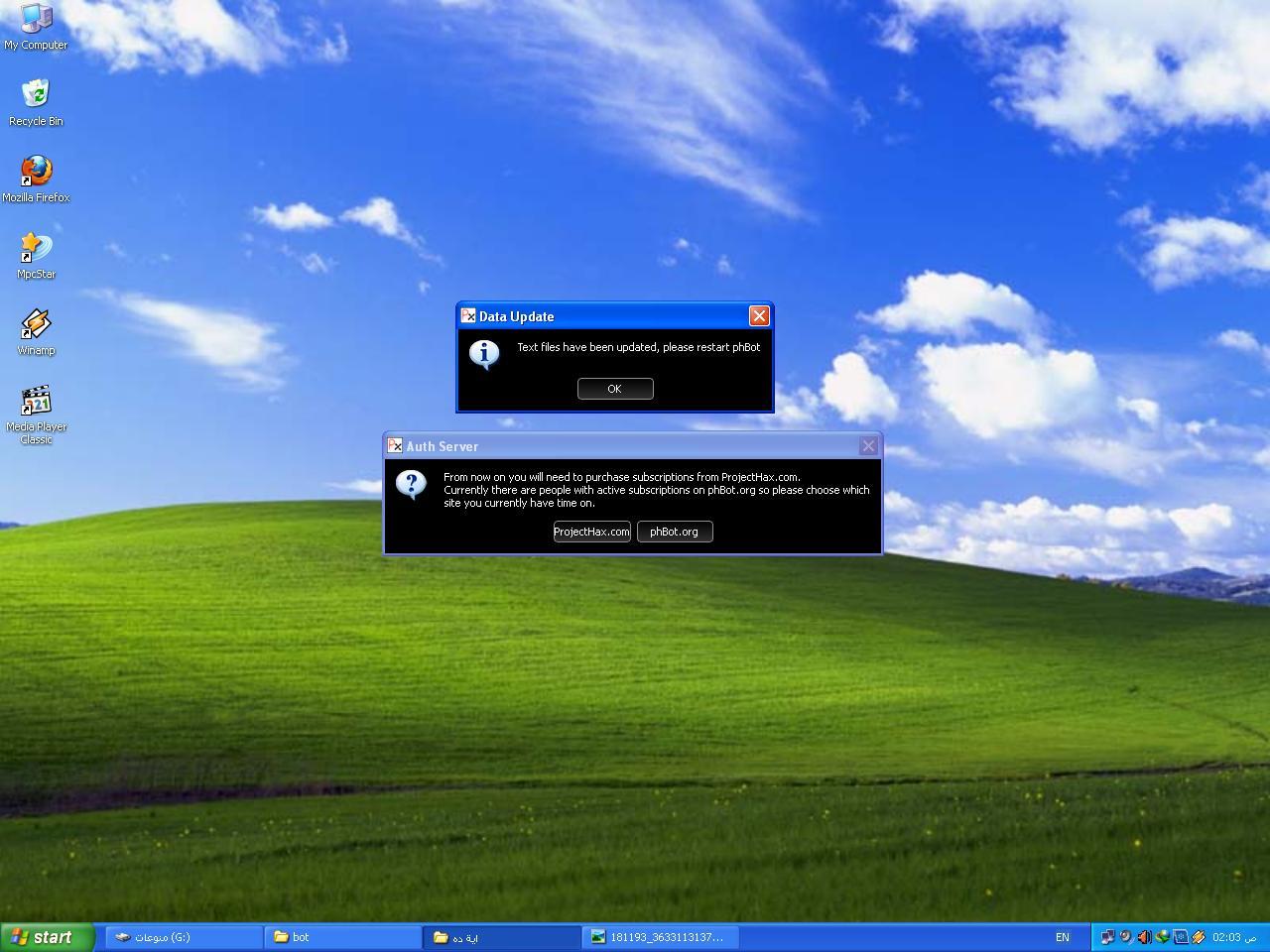Switch to the (G:) drive taskbar window
1270x952 pixels.
184,937
